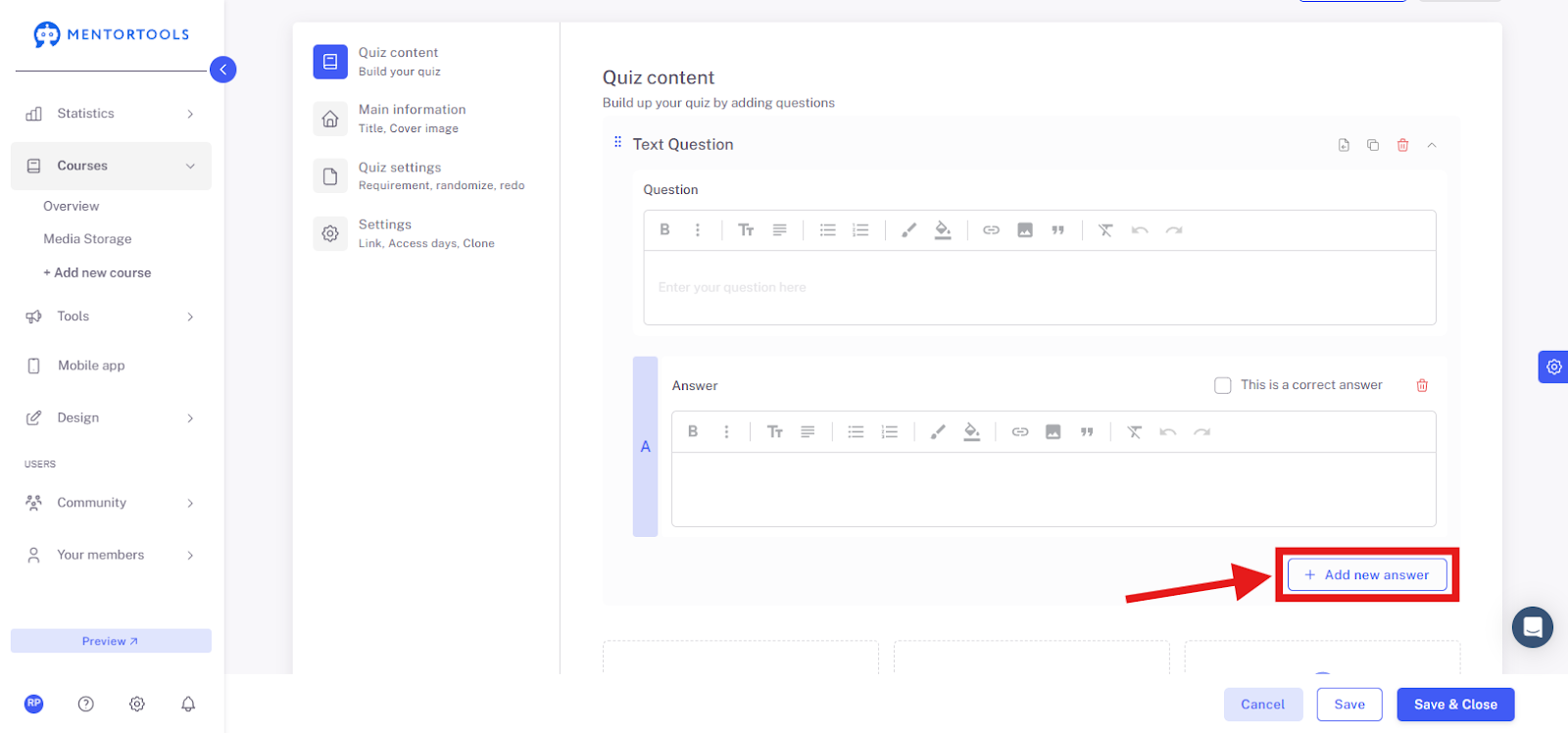Open the RP user avatar
Viewport: 1568px width, 733px height.
tap(34, 704)
